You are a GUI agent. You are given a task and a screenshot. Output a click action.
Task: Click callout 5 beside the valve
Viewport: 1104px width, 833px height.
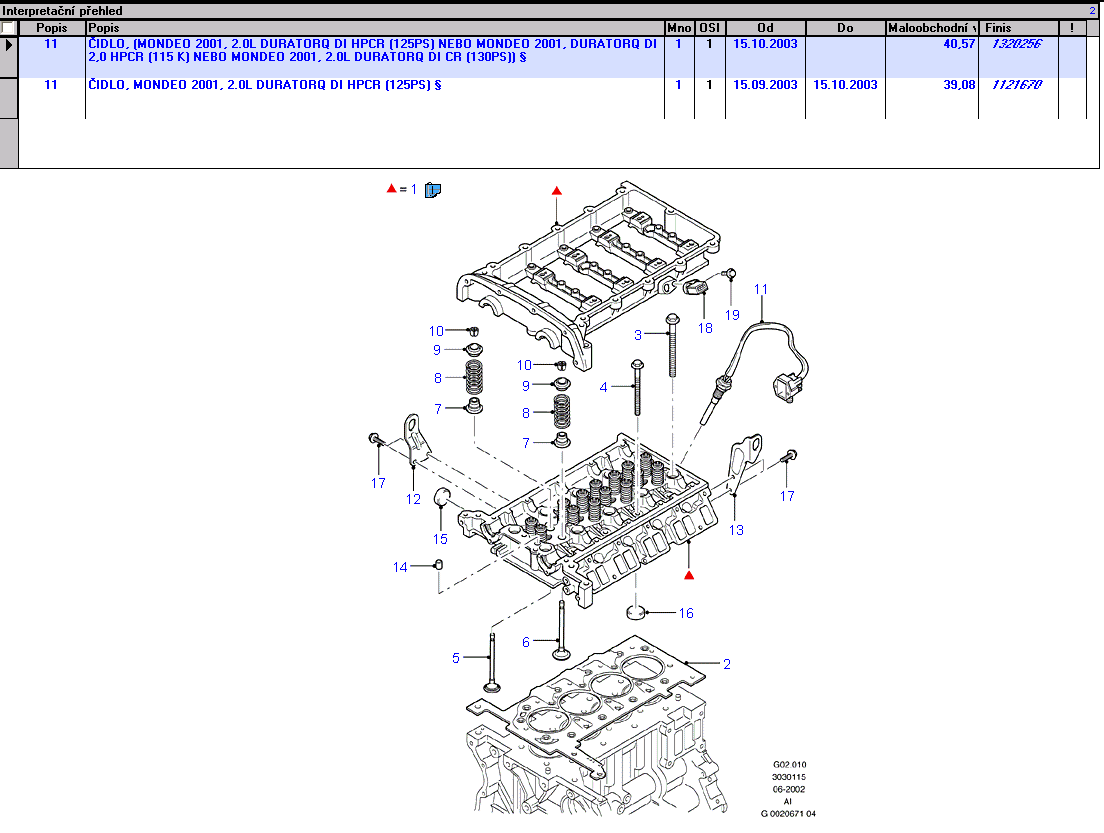(x=456, y=657)
